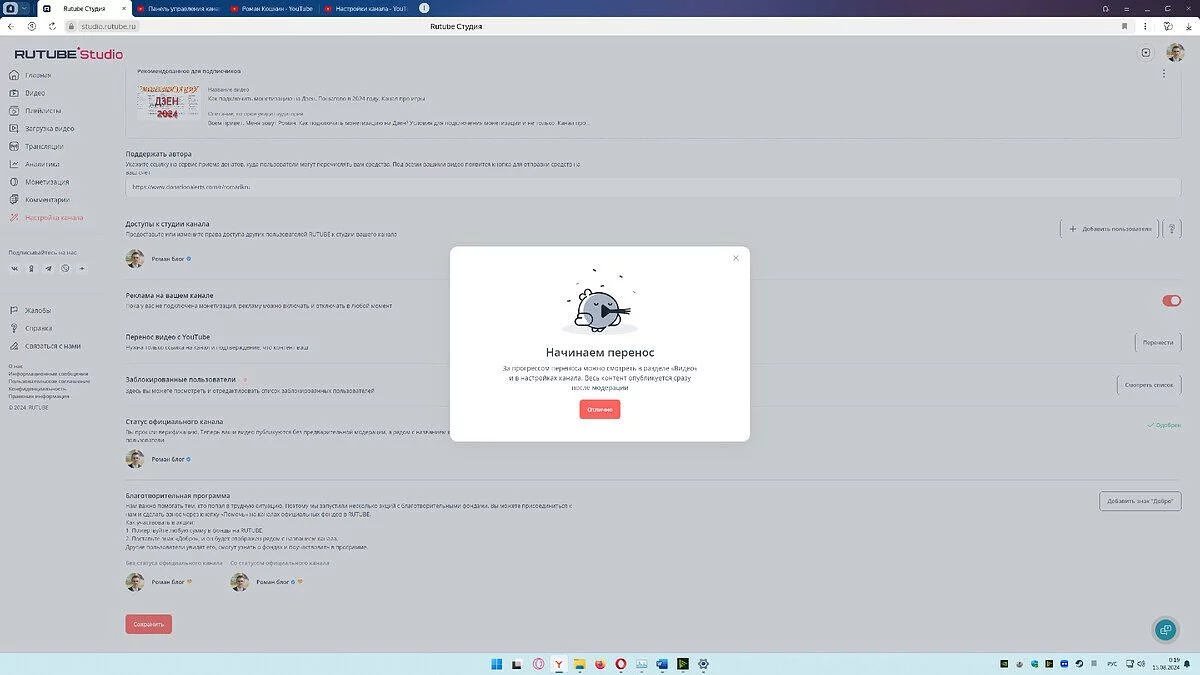
Task: Click the bookmark icon in address bar
Action: [x=1125, y=26]
